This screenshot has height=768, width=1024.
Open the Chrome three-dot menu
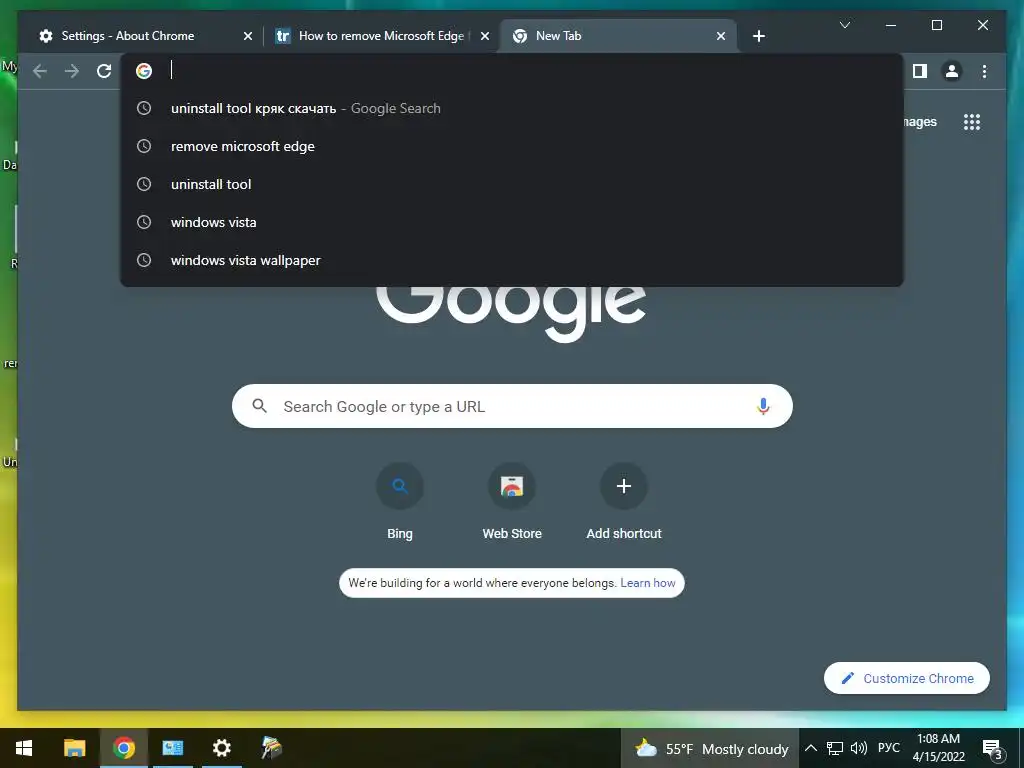[x=984, y=71]
